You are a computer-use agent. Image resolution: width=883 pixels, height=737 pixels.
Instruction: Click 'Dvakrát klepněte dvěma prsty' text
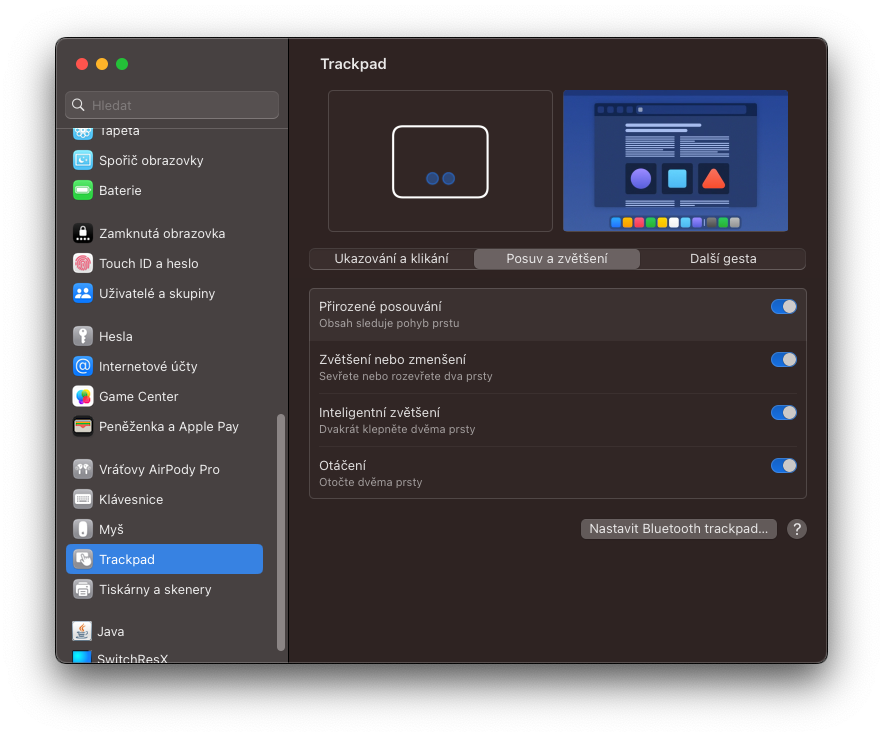(397, 429)
